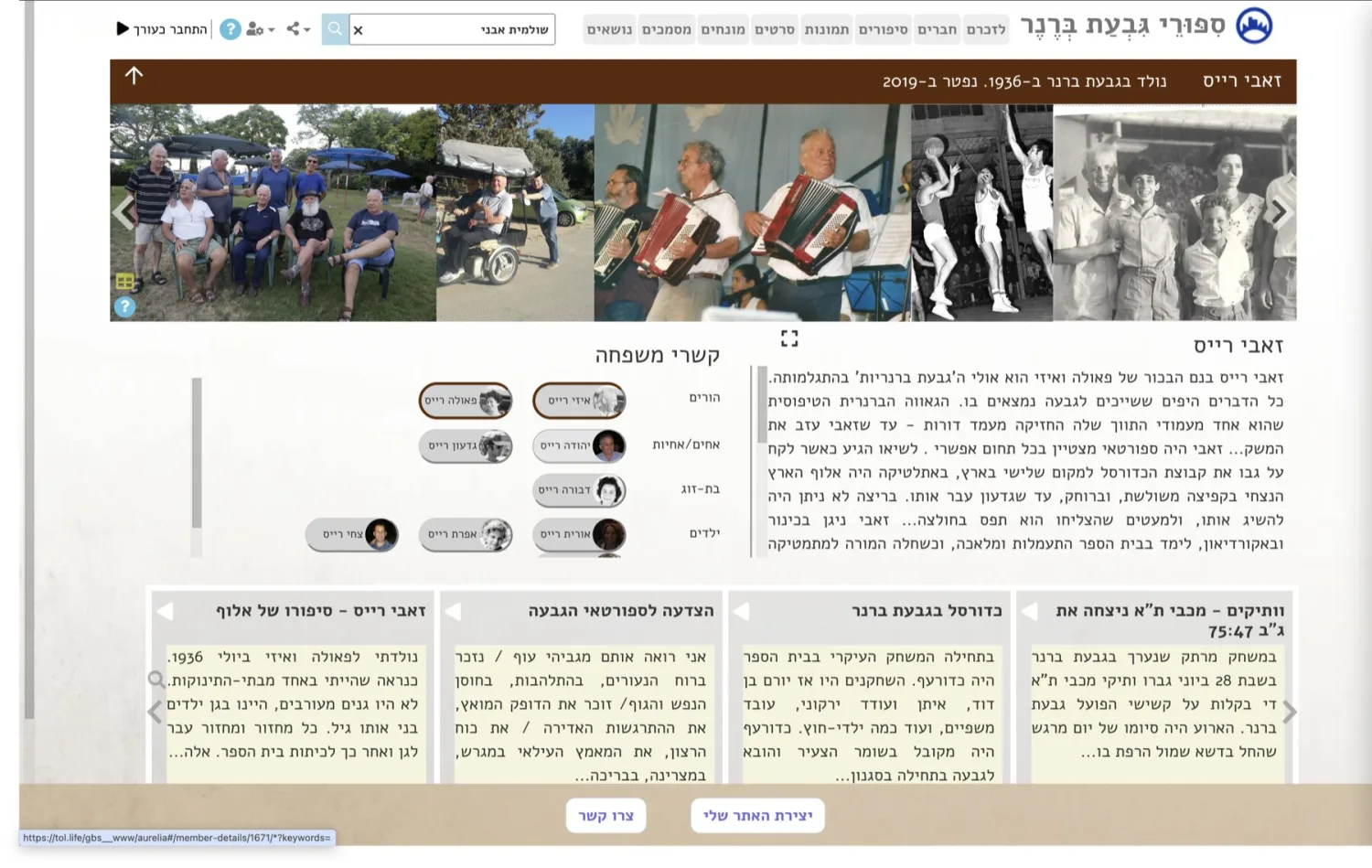Open the share dropdown

[298, 29]
